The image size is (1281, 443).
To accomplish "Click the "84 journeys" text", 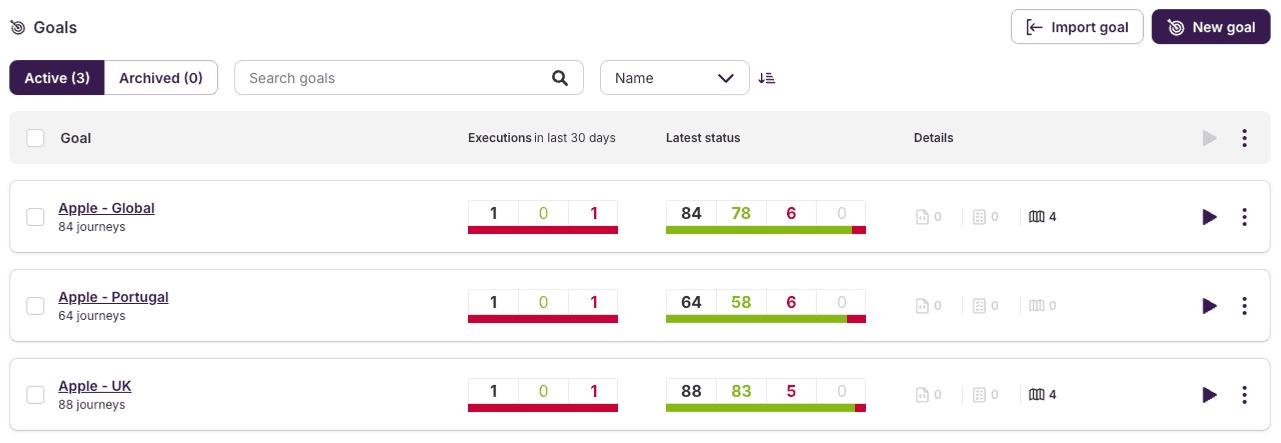I will [92, 227].
